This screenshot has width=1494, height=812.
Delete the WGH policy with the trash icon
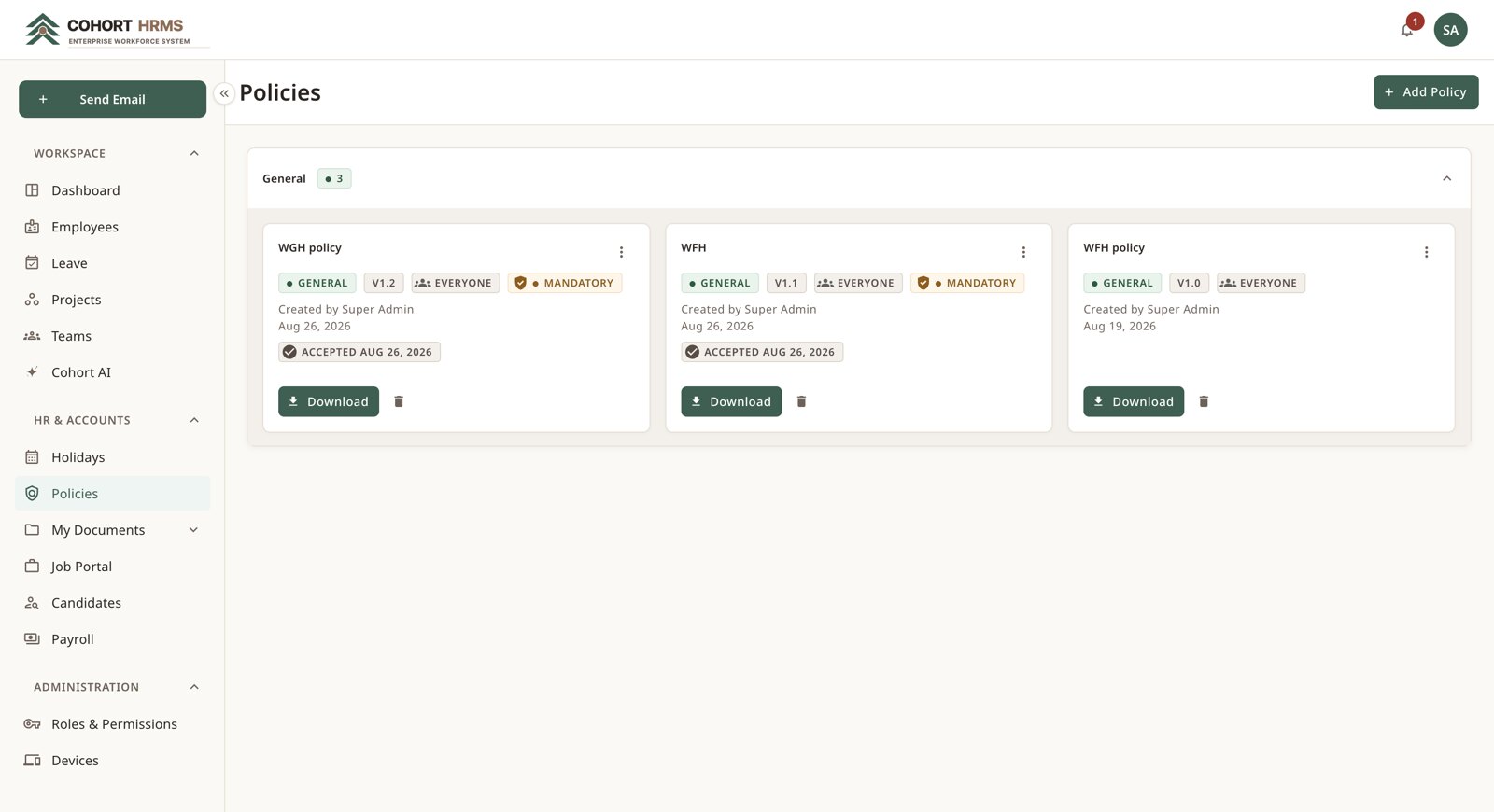(x=399, y=401)
